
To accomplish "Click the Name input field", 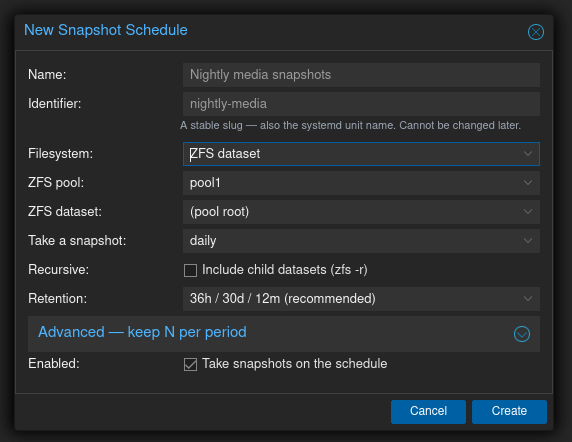I will (361, 75).
